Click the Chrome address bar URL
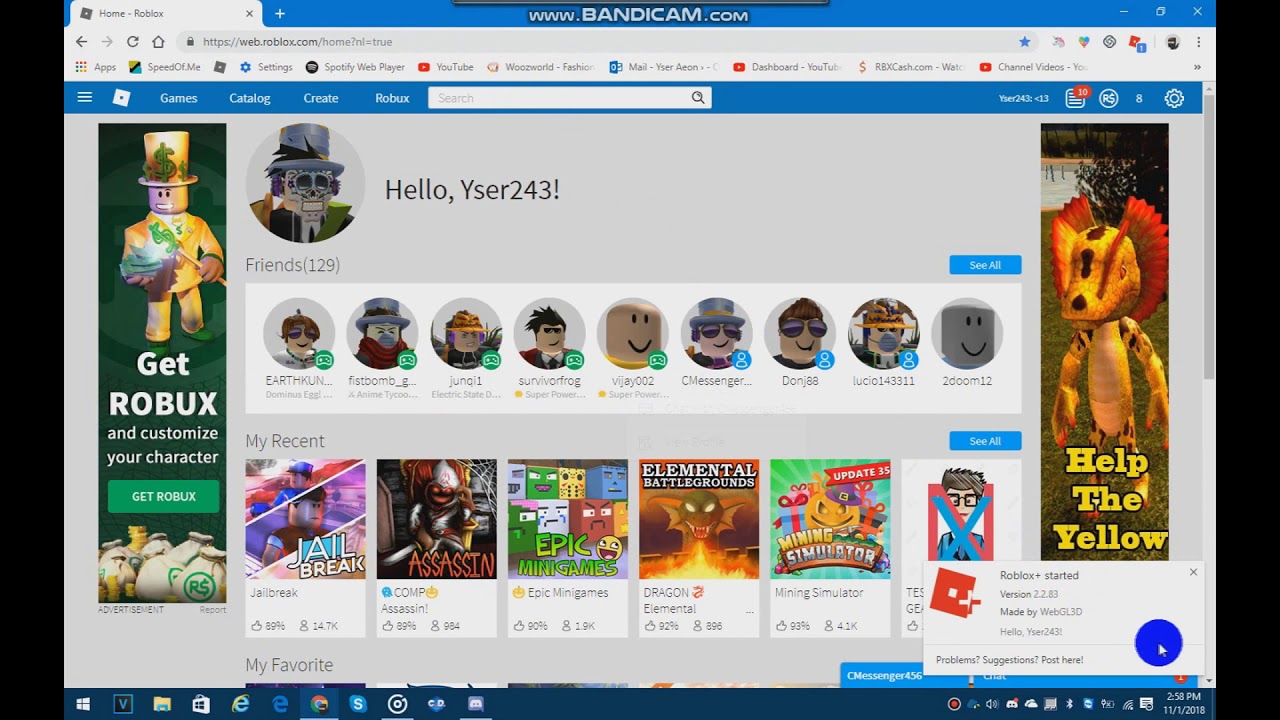1280x720 pixels. [298, 42]
